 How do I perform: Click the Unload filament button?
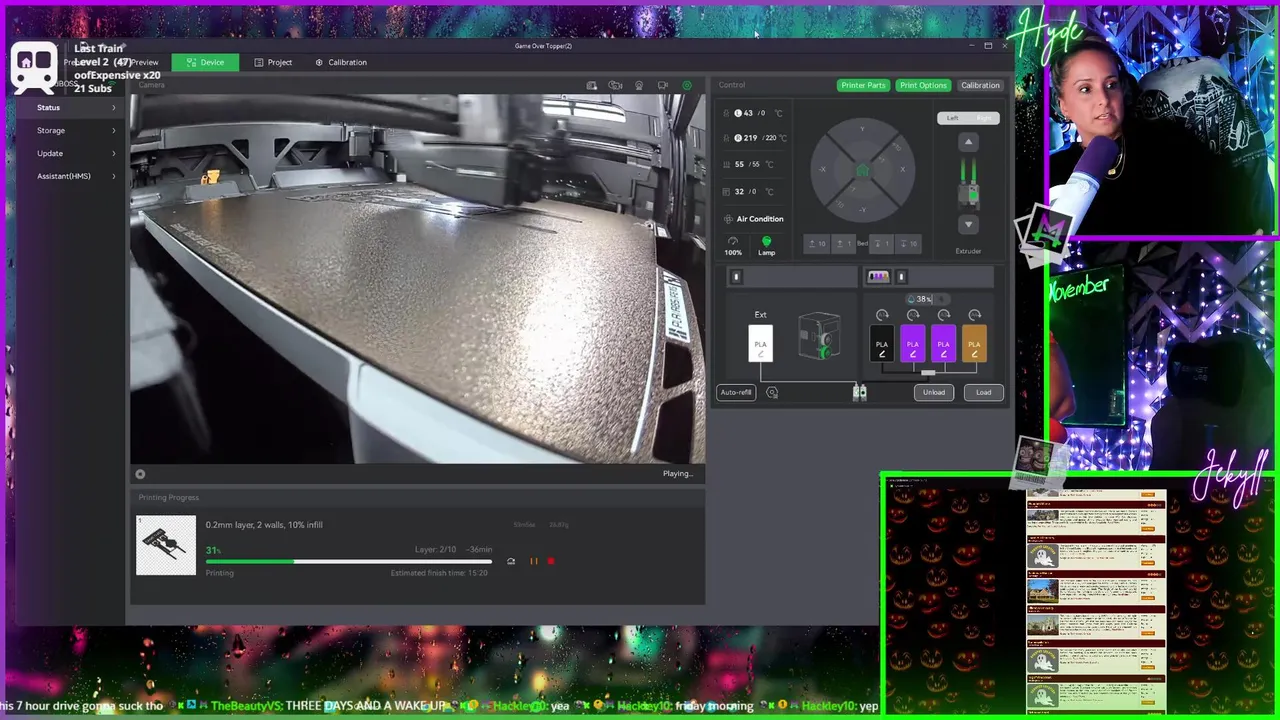[x=934, y=393]
